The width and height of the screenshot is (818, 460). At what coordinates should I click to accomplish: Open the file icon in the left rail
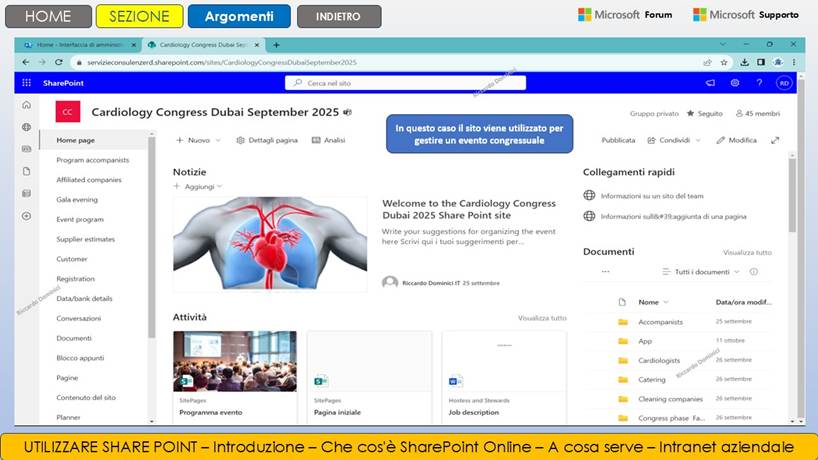pos(27,171)
